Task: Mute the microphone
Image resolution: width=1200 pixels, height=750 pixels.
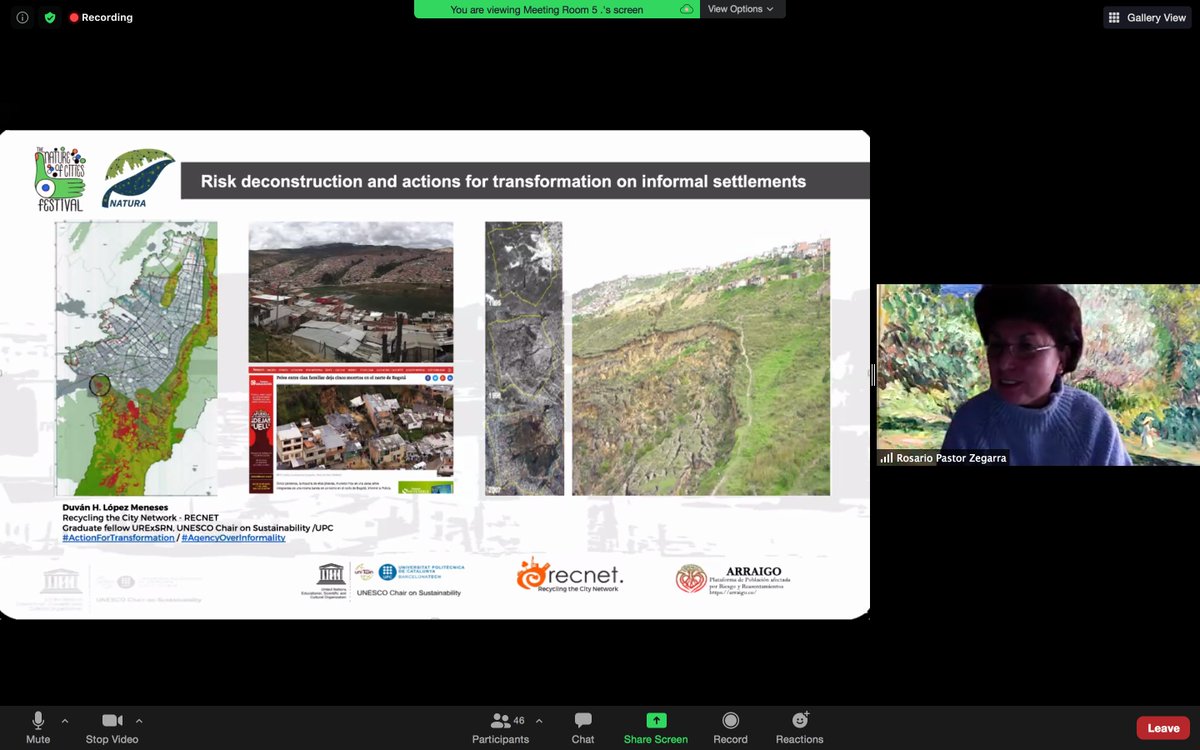Action: (38, 728)
